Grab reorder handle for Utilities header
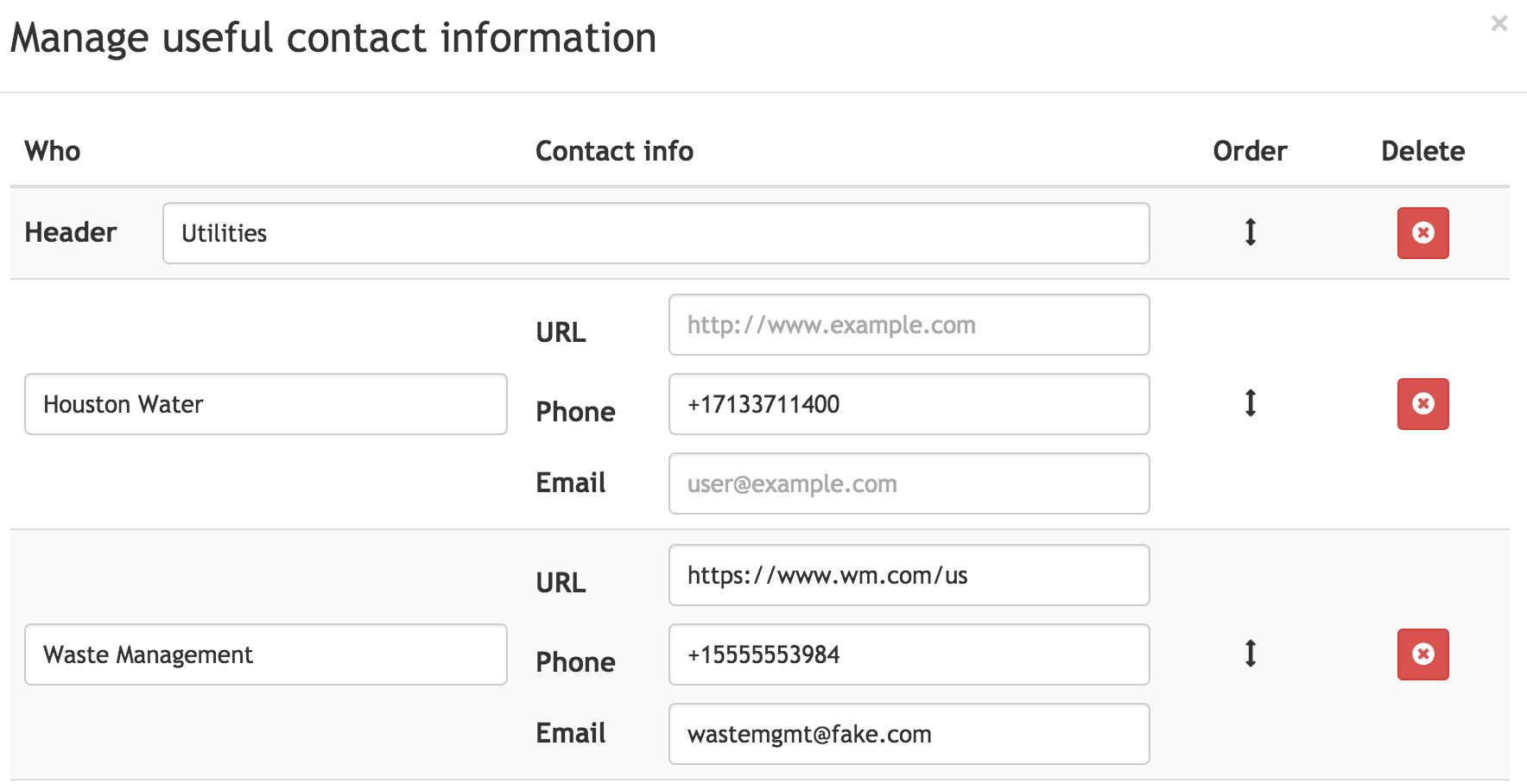This screenshot has height=784, width=1527. tap(1250, 232)
